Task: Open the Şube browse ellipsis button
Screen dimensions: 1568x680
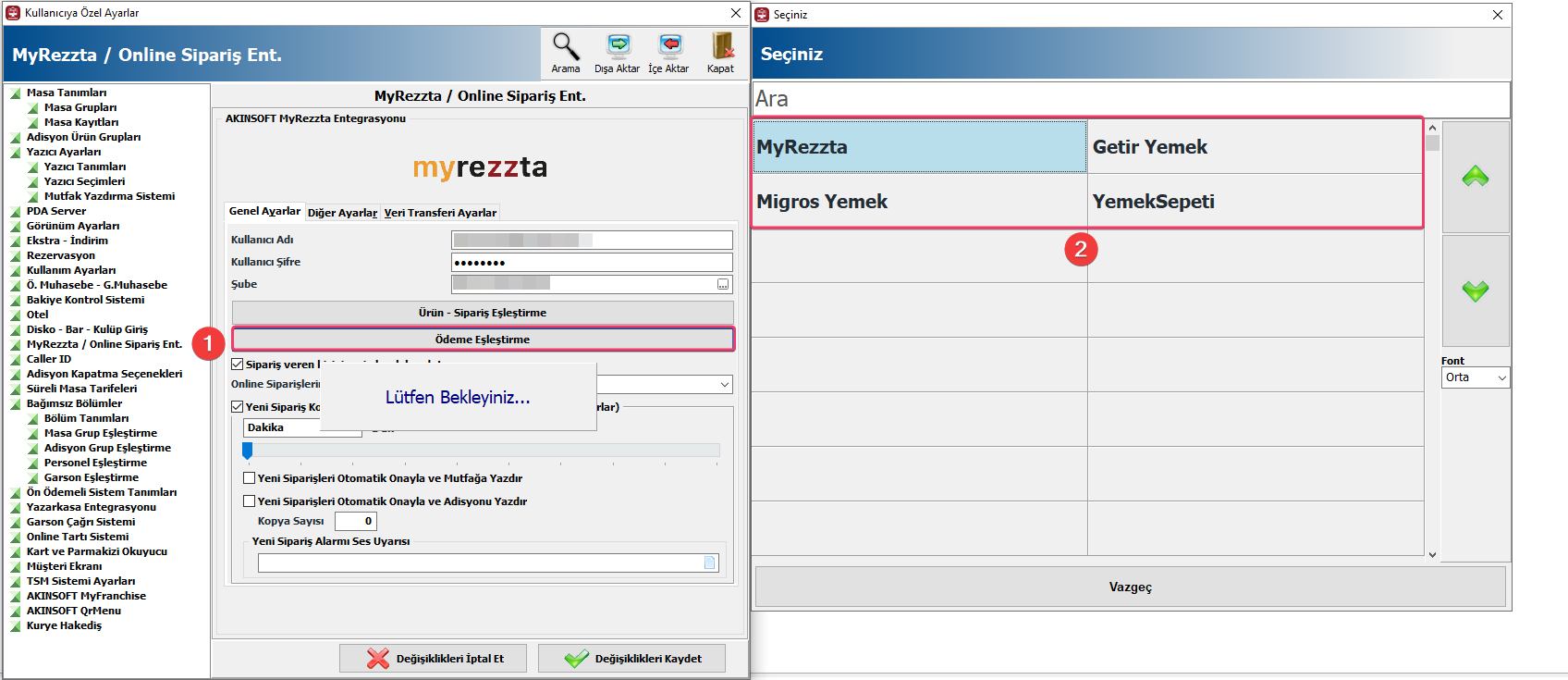Action: click(x=723, y=284)
